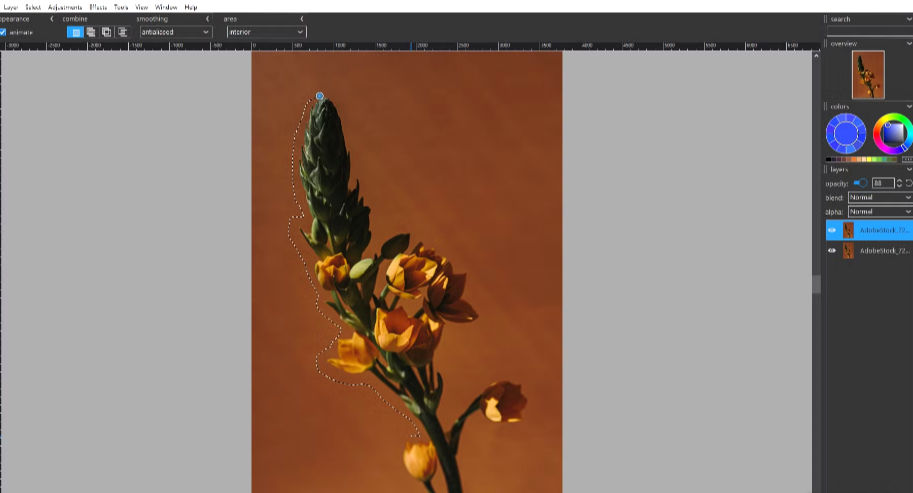This screenshot has height=493, width=913.
Task: Open the smoothing antialiased dropdown
Action: (175, 32)
